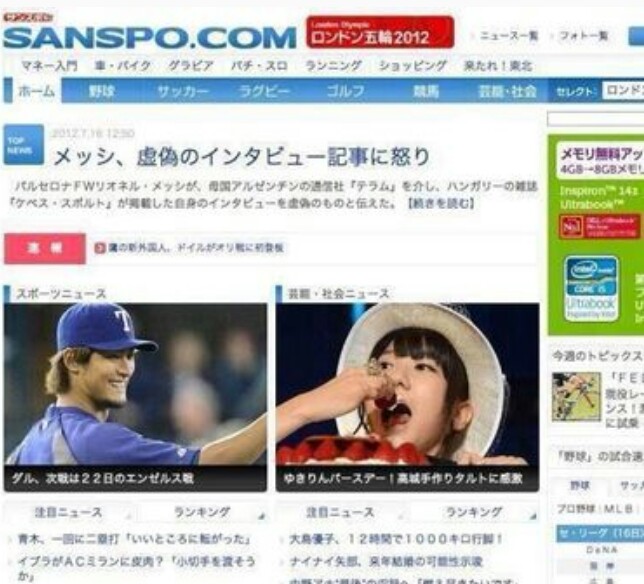Open the baseball pitcher photo story
The image size is (644, 584).
[x=135, y=397]
